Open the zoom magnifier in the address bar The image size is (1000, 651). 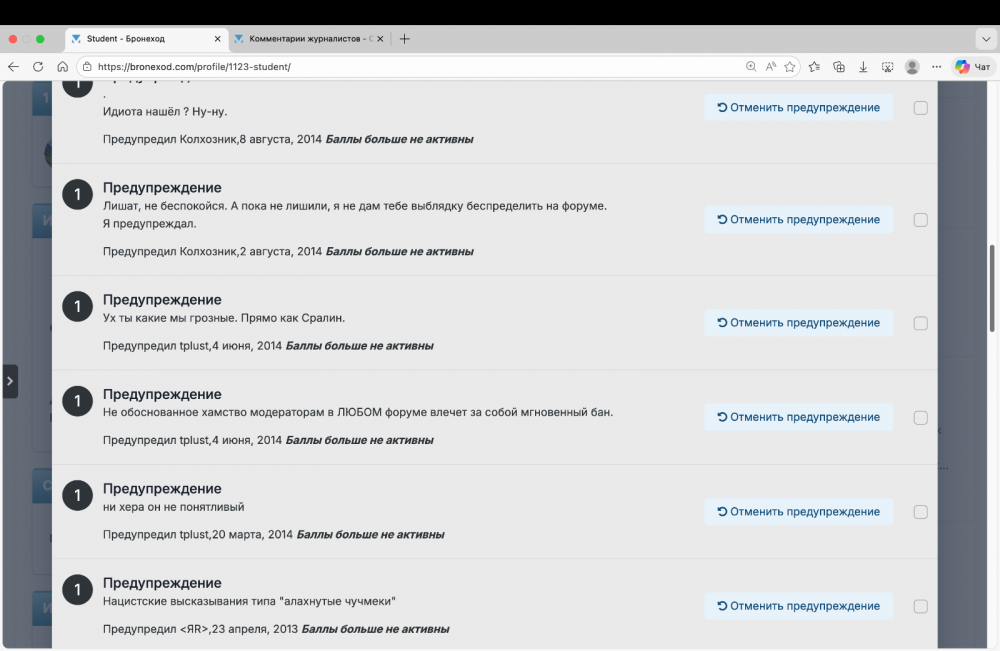click(751, 67)
